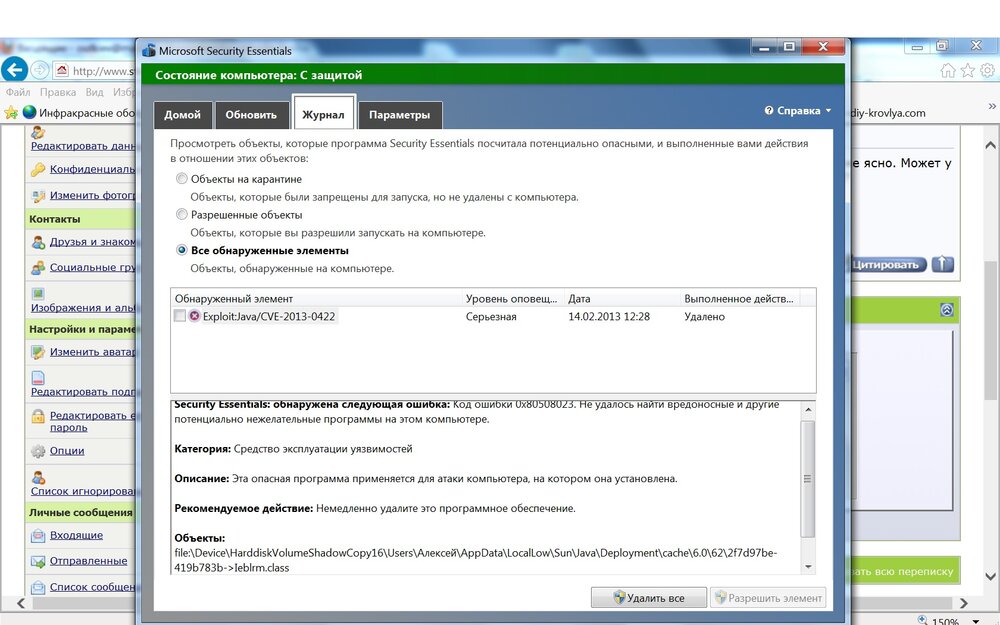Select the Объекты на карантине radio button
Image resolution: width=1000 pixels, height=625 pixels.
pyautogui.click(x=181, y=179)
